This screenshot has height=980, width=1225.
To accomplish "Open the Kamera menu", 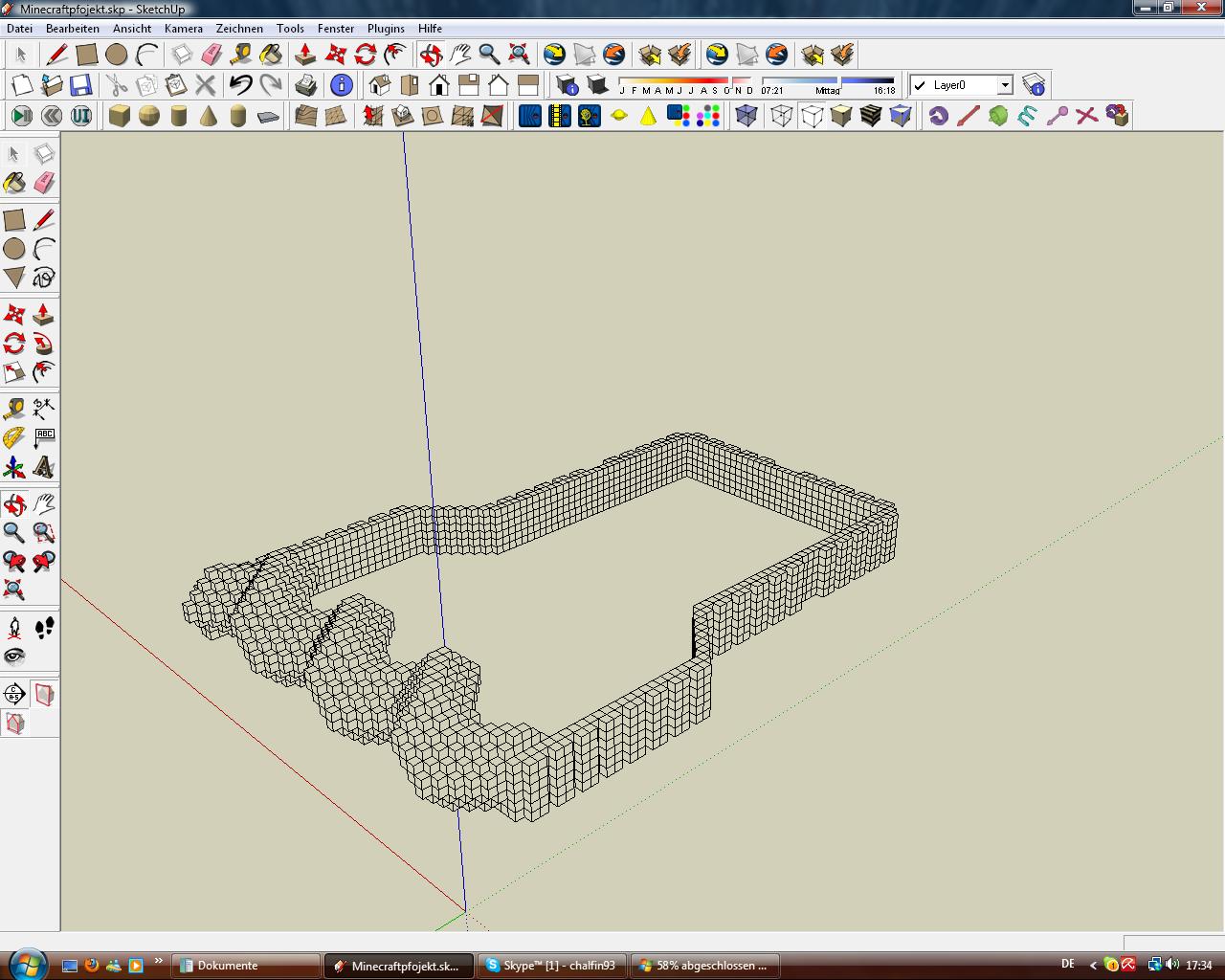I will (x=183, y=29).
